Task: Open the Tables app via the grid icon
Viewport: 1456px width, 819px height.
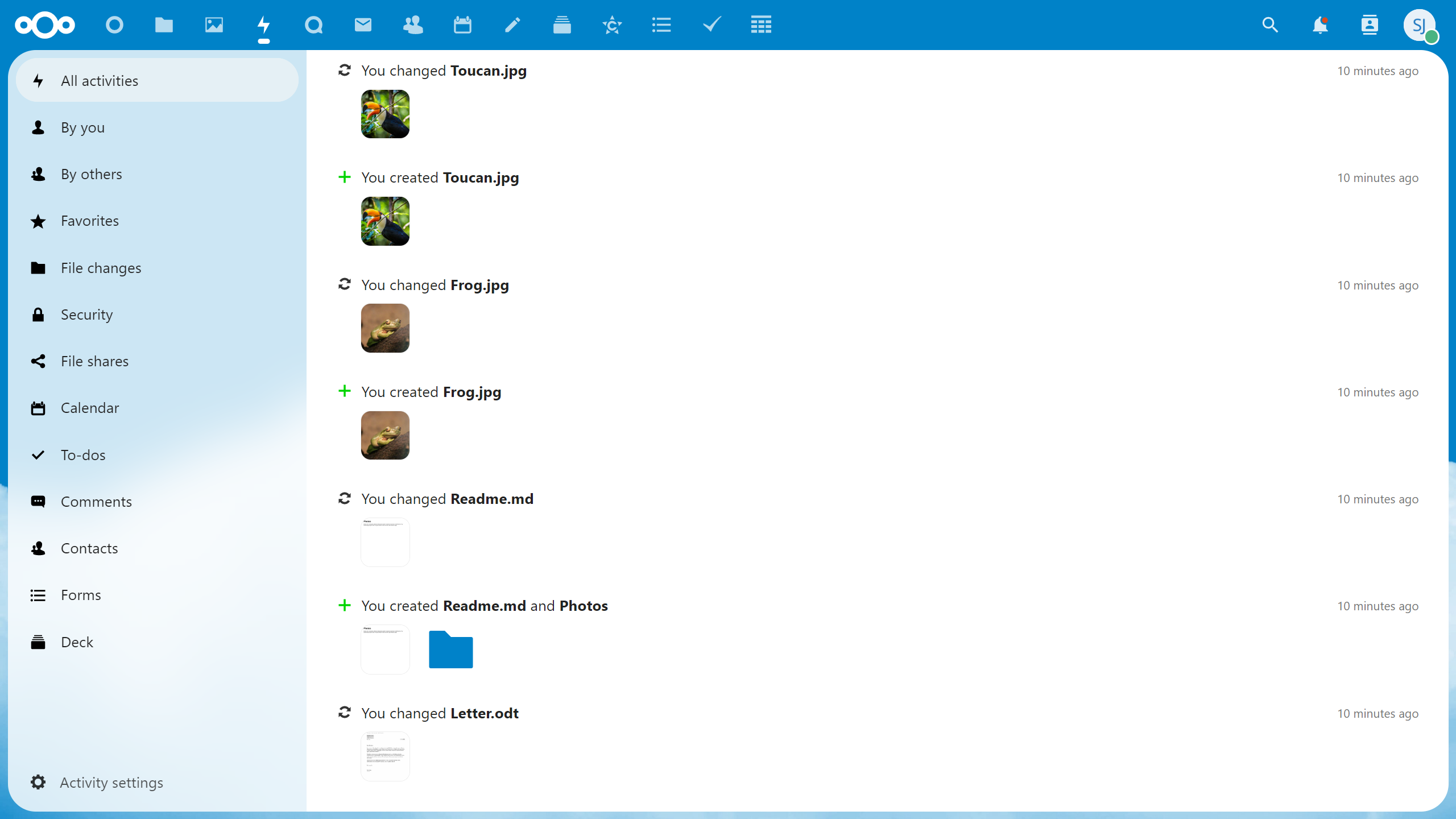Action: [761, 25]
